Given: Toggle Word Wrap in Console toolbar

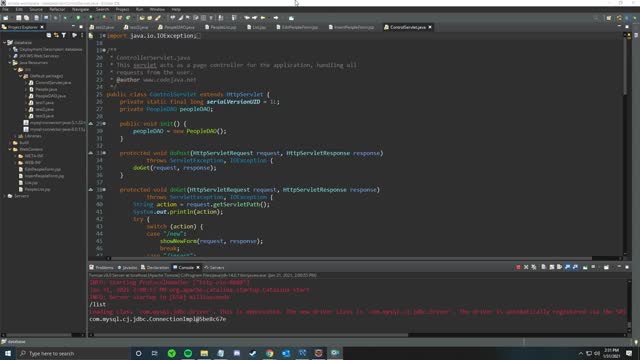Looking at the screenshot, I should (x=560, y=267).
